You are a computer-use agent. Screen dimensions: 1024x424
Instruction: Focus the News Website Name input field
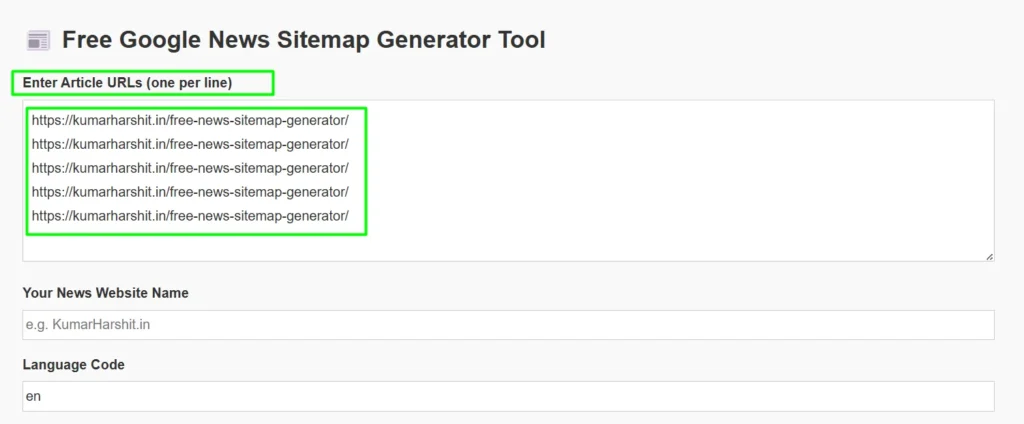tap(508, 325)
